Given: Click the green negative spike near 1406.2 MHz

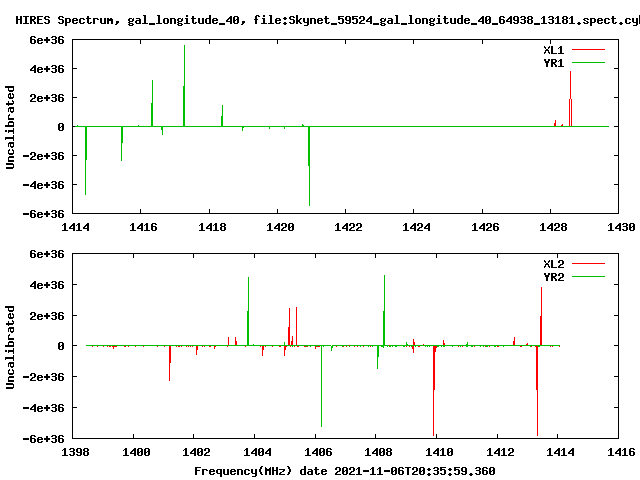Looking at the screenshot, I should point(322,386).
